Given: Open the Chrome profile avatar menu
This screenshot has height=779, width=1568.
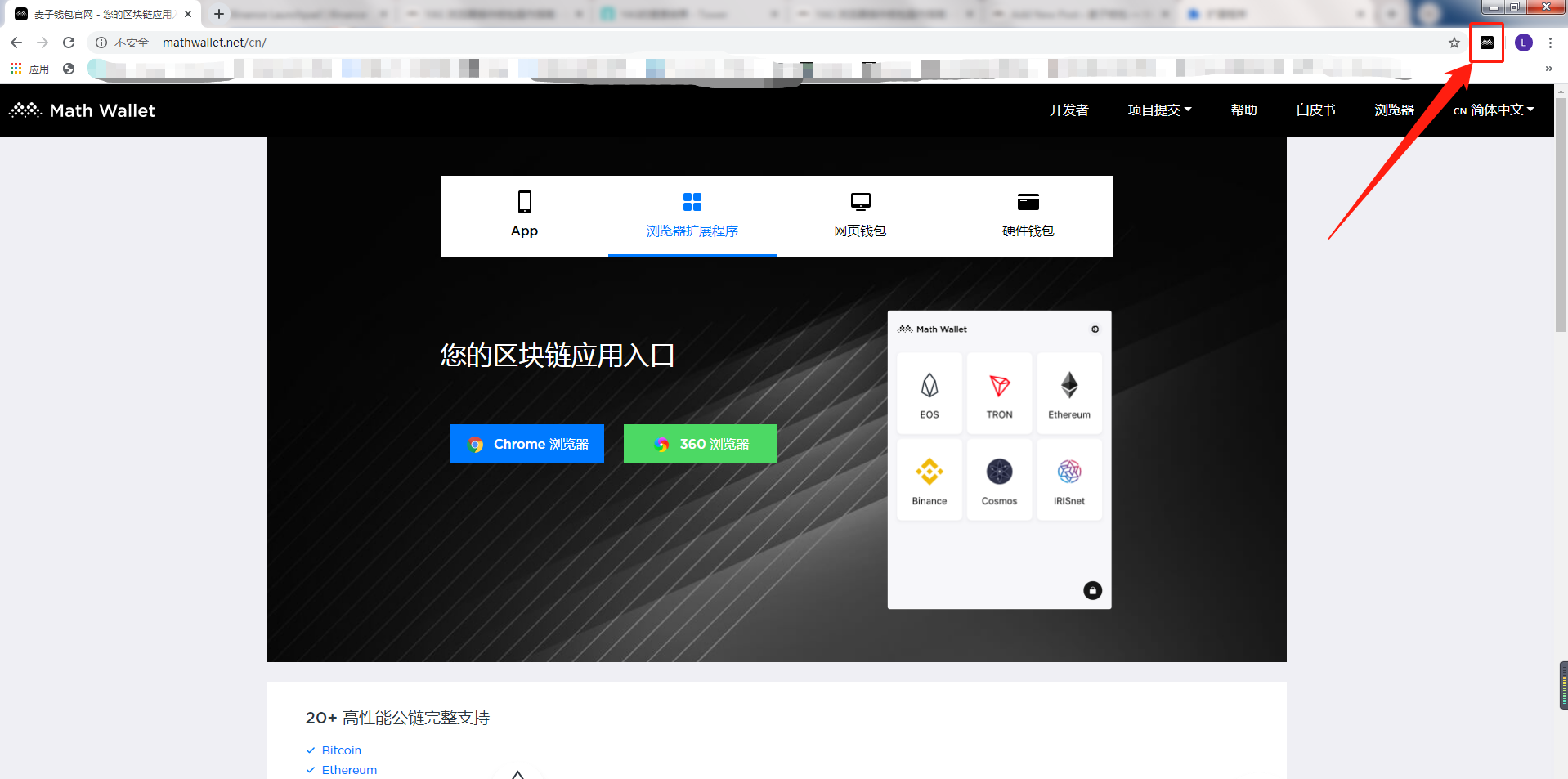Looking at the screenshot, I should point(1524,43).
